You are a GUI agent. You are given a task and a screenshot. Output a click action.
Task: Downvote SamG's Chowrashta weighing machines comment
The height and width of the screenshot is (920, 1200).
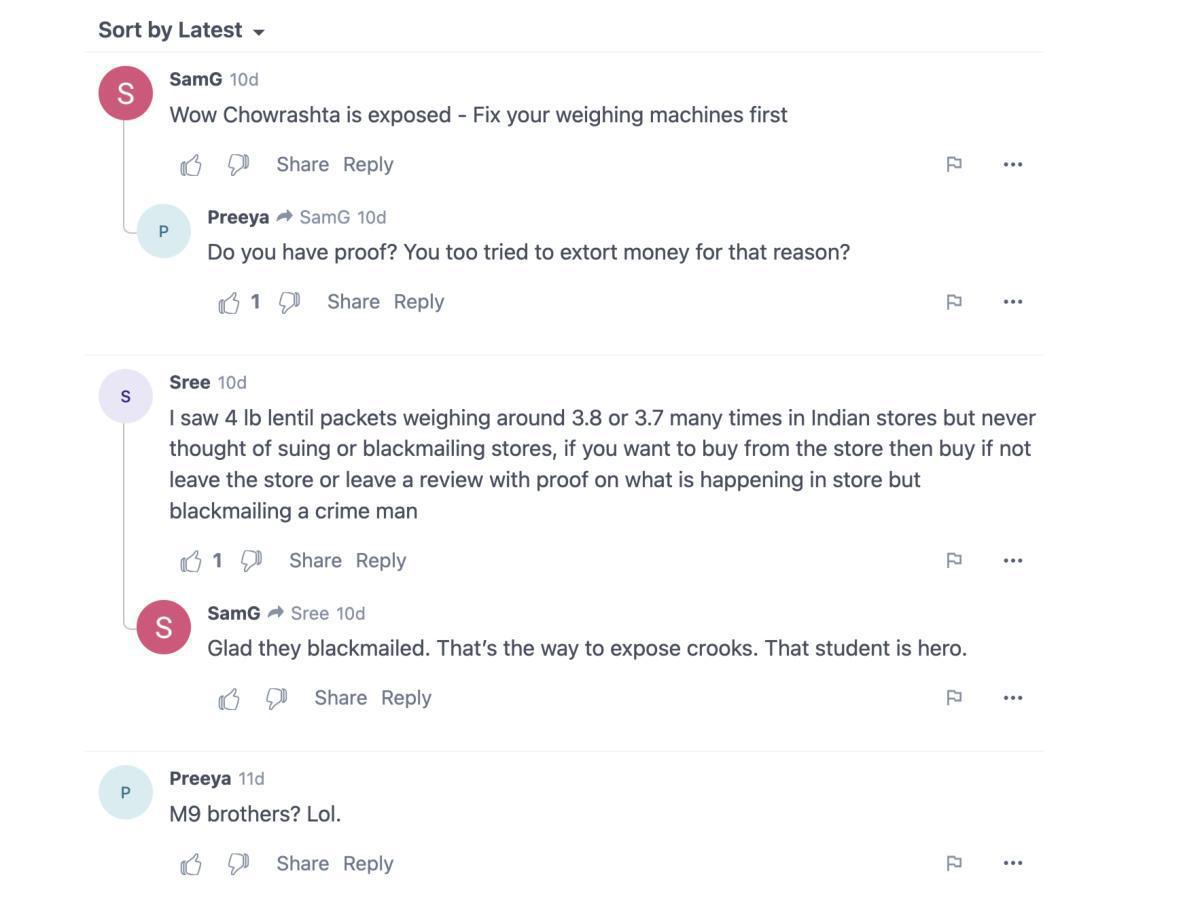238,165
